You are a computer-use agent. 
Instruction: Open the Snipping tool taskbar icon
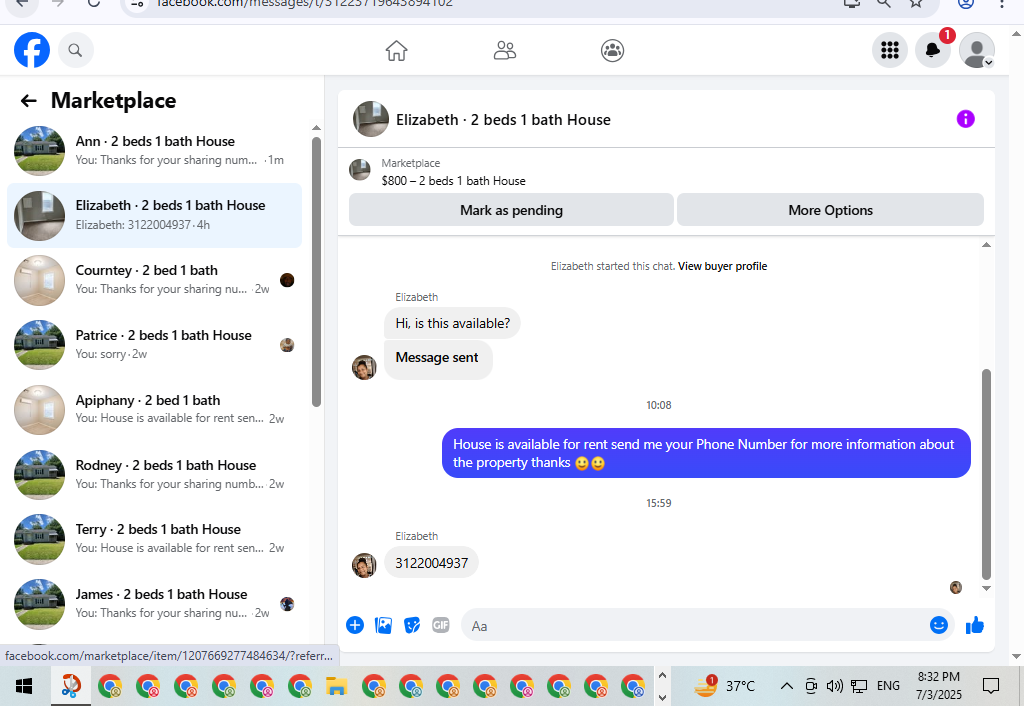click(71, 686)
